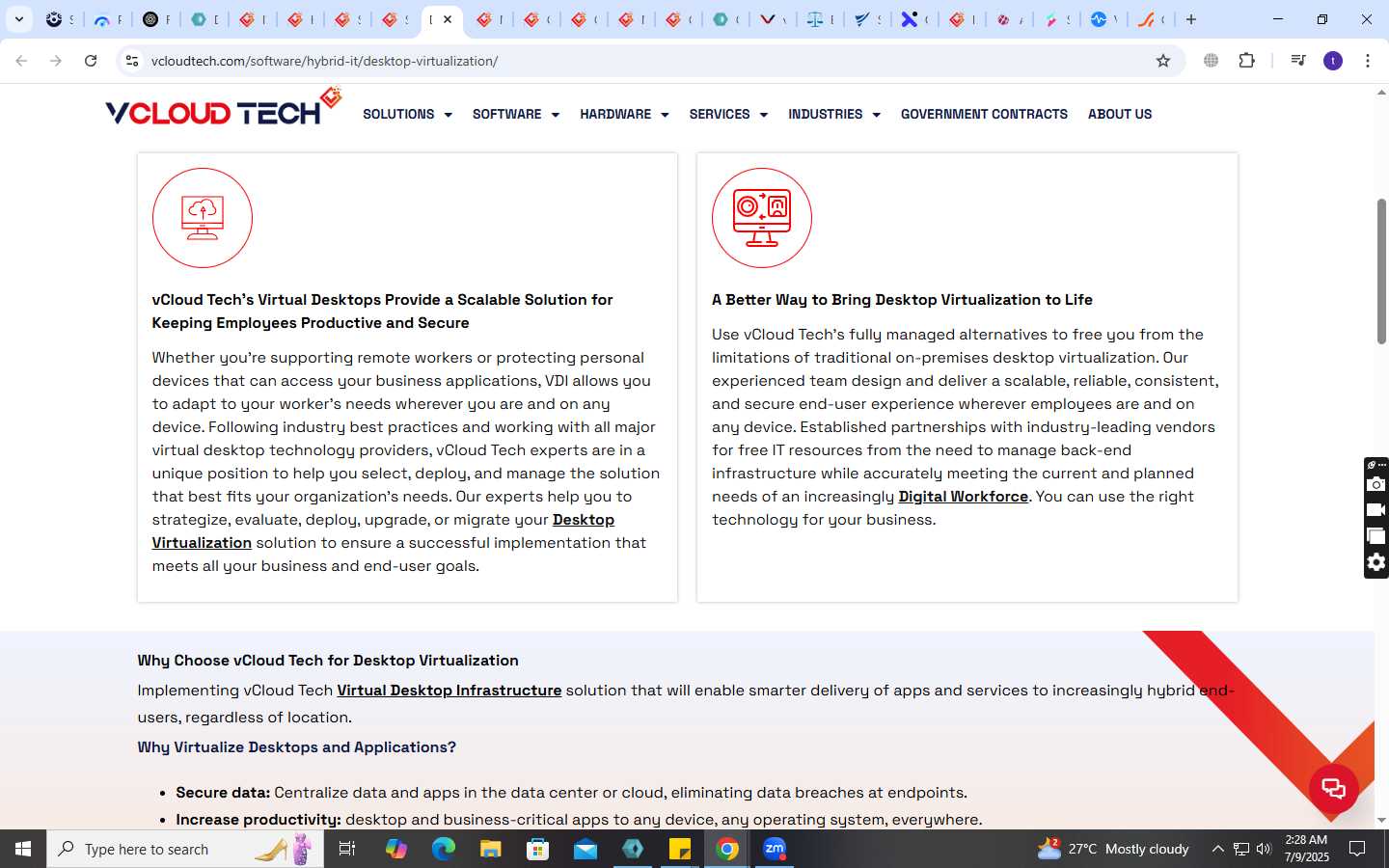
Task: Open the side toolbar settings gear
Action: tap(1376, 562)
